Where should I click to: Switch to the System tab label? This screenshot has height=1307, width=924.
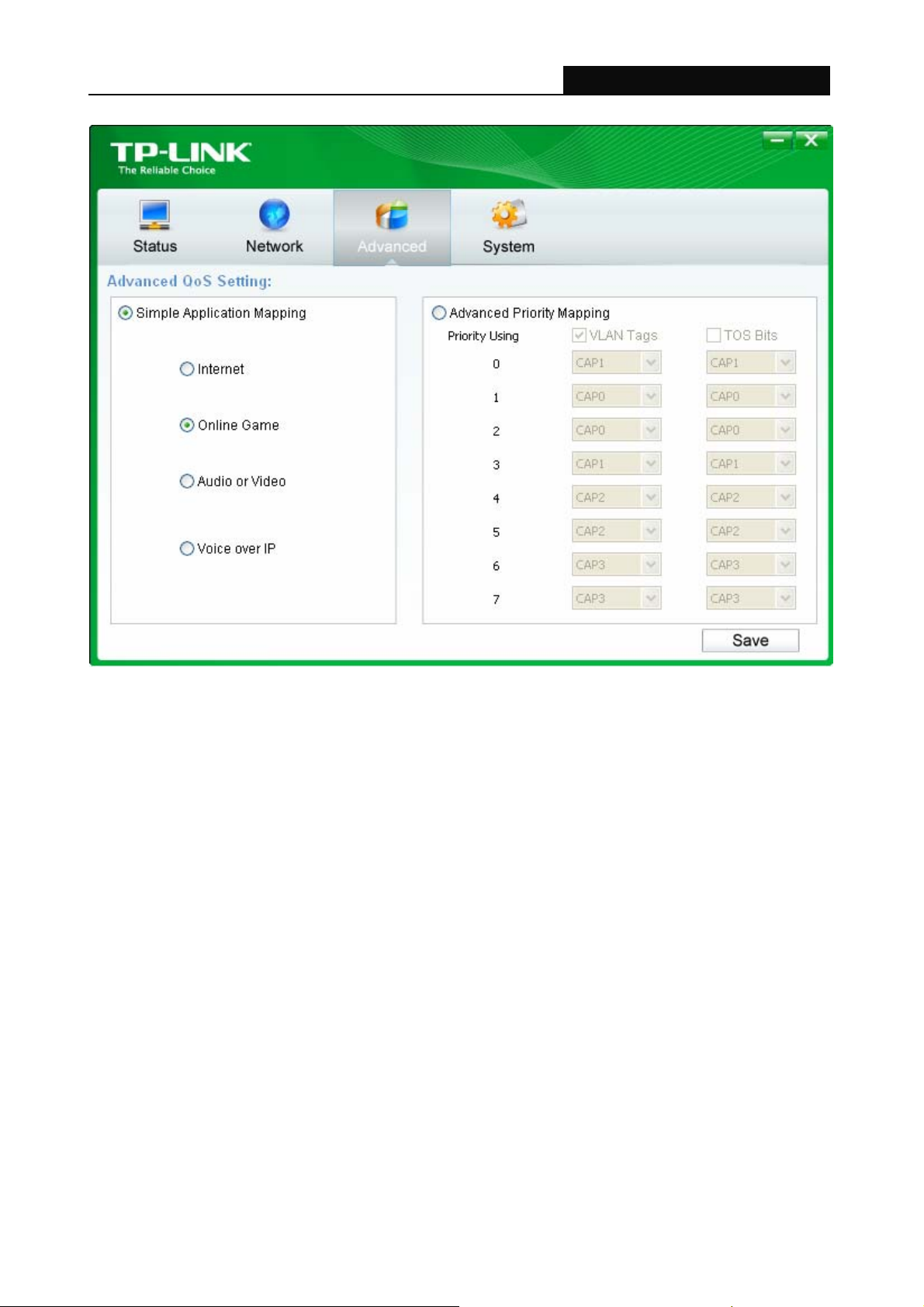[x=508, y=247]
